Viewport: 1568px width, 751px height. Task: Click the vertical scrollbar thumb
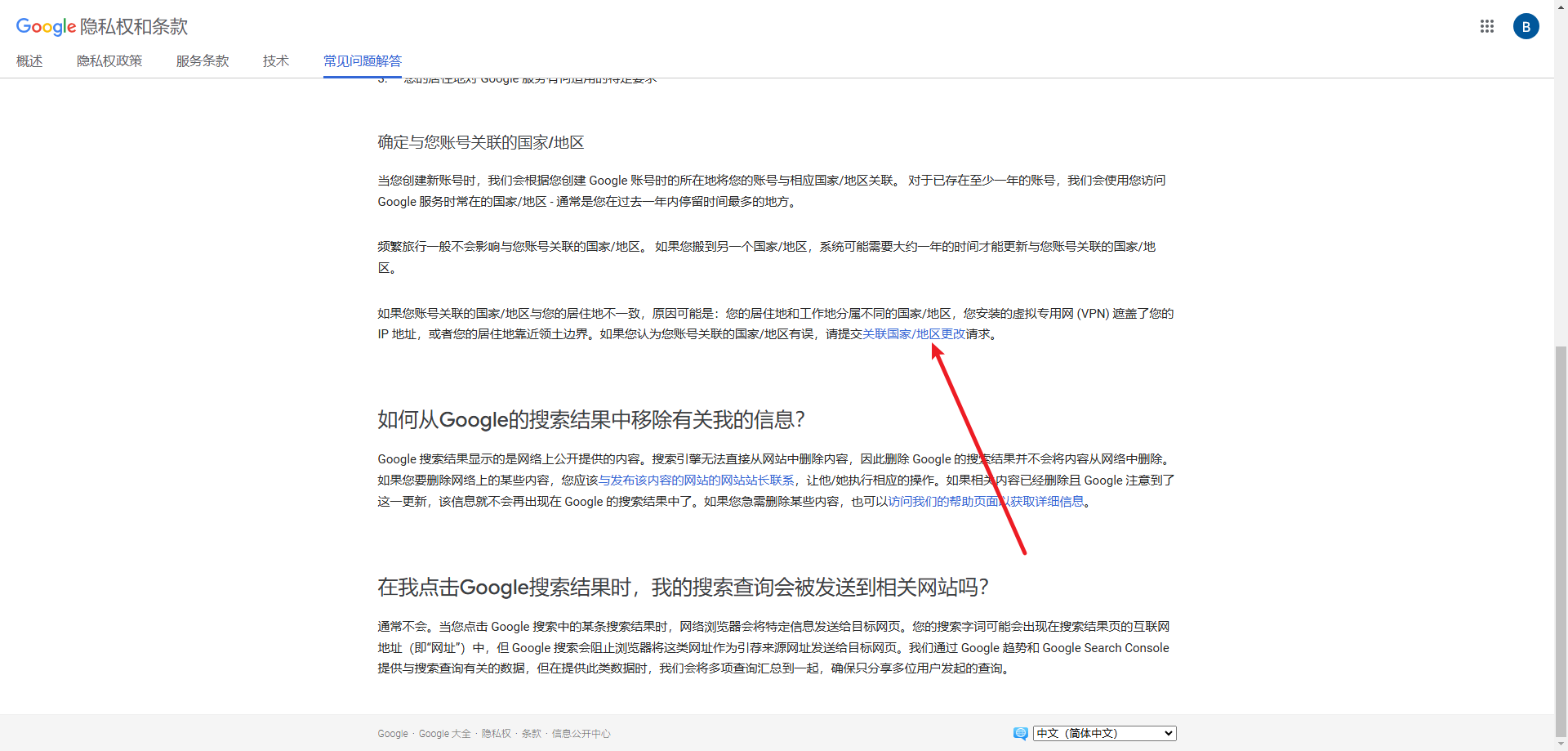(x=1561, y=541)
